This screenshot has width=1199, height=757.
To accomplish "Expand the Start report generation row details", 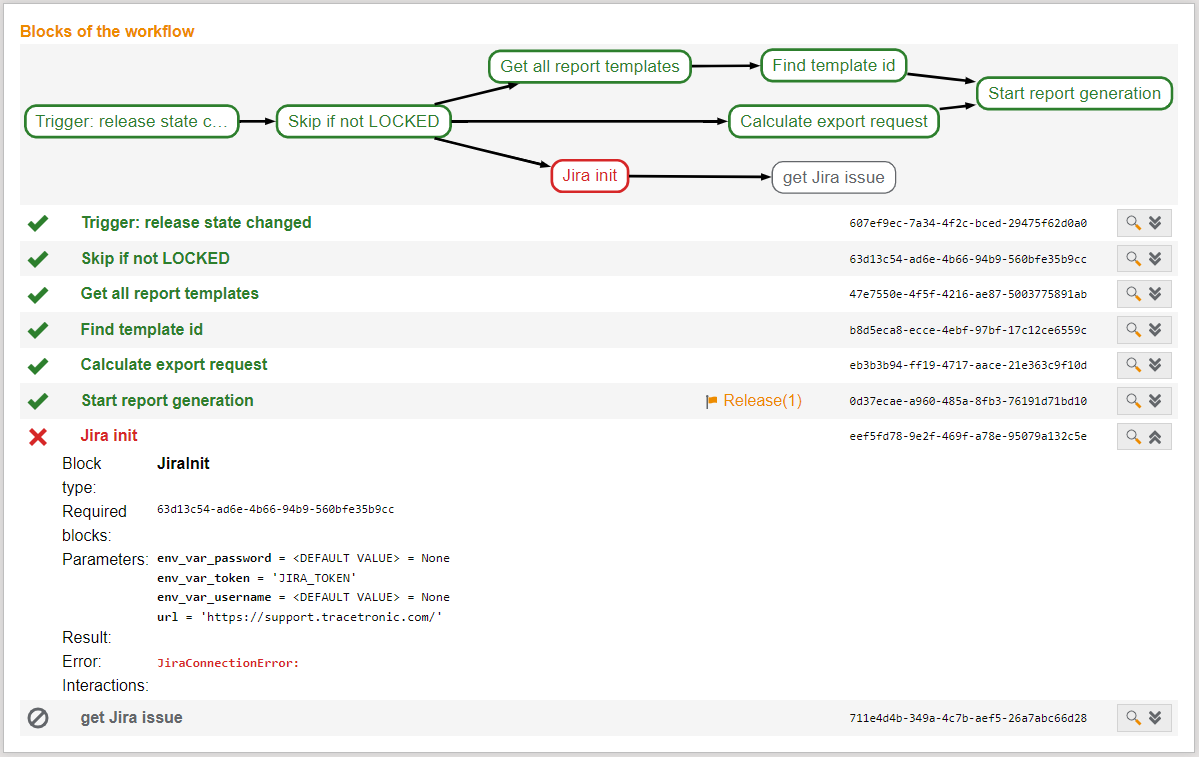I will tap(1156, 400).
